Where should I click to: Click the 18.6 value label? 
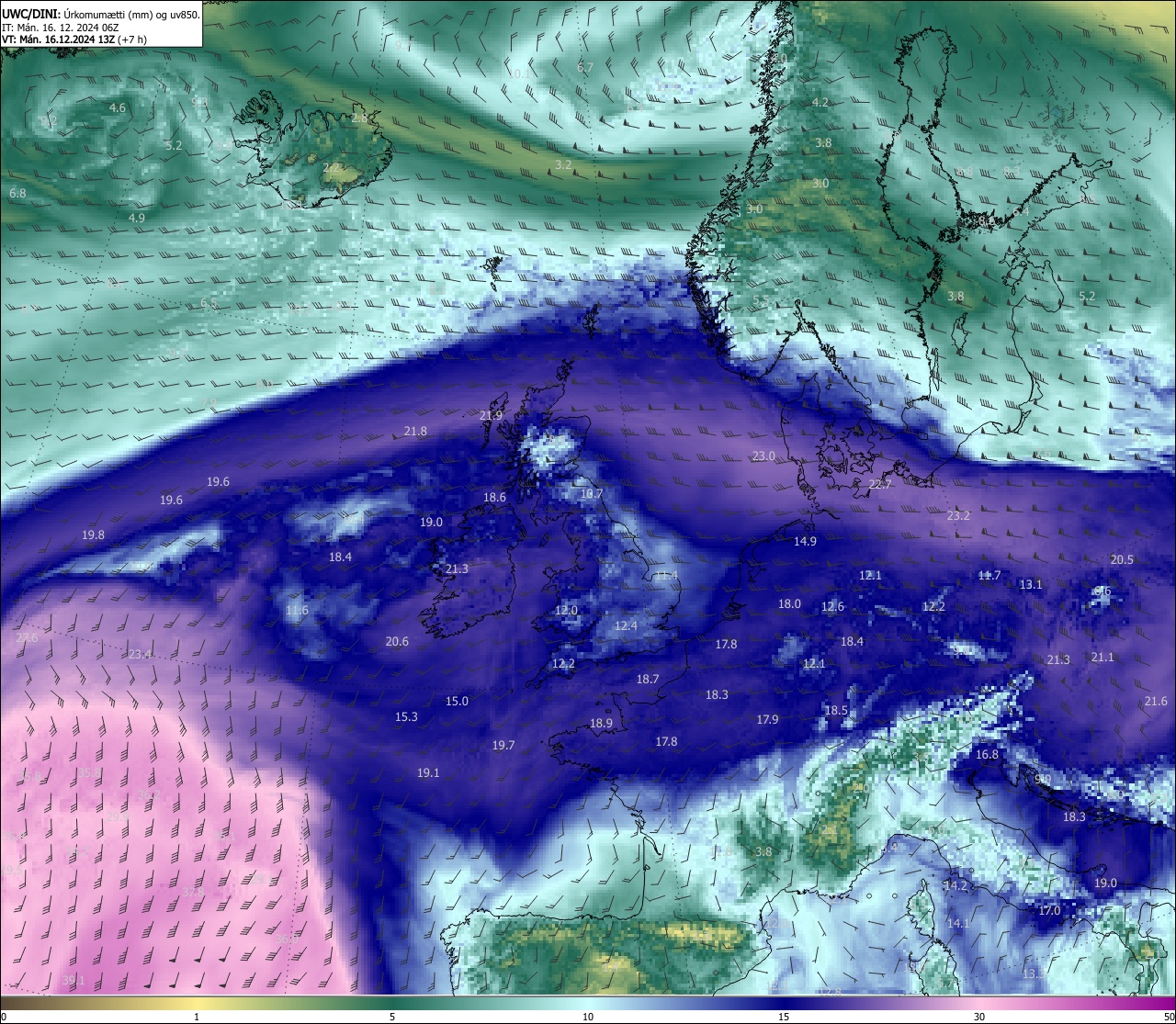click(494, 497)
